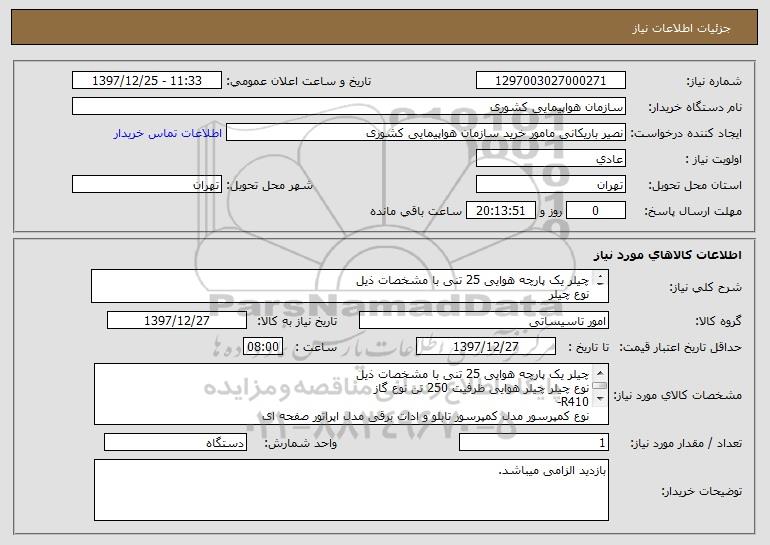Viewport: 770px width, 545px height.
Task: Click the label مهلت ارسال پاسخ
Action: tap(693, 211)
